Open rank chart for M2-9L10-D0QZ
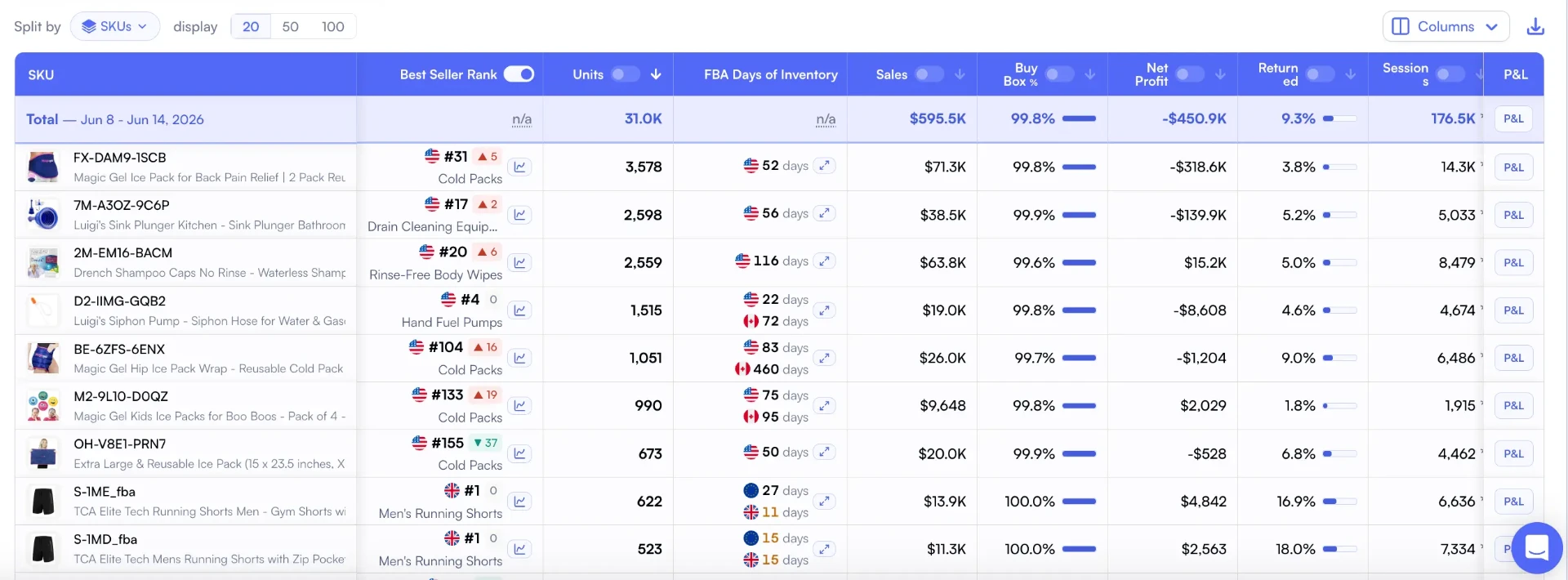Viewport: 1568px width, 580px height. [520, 405]
